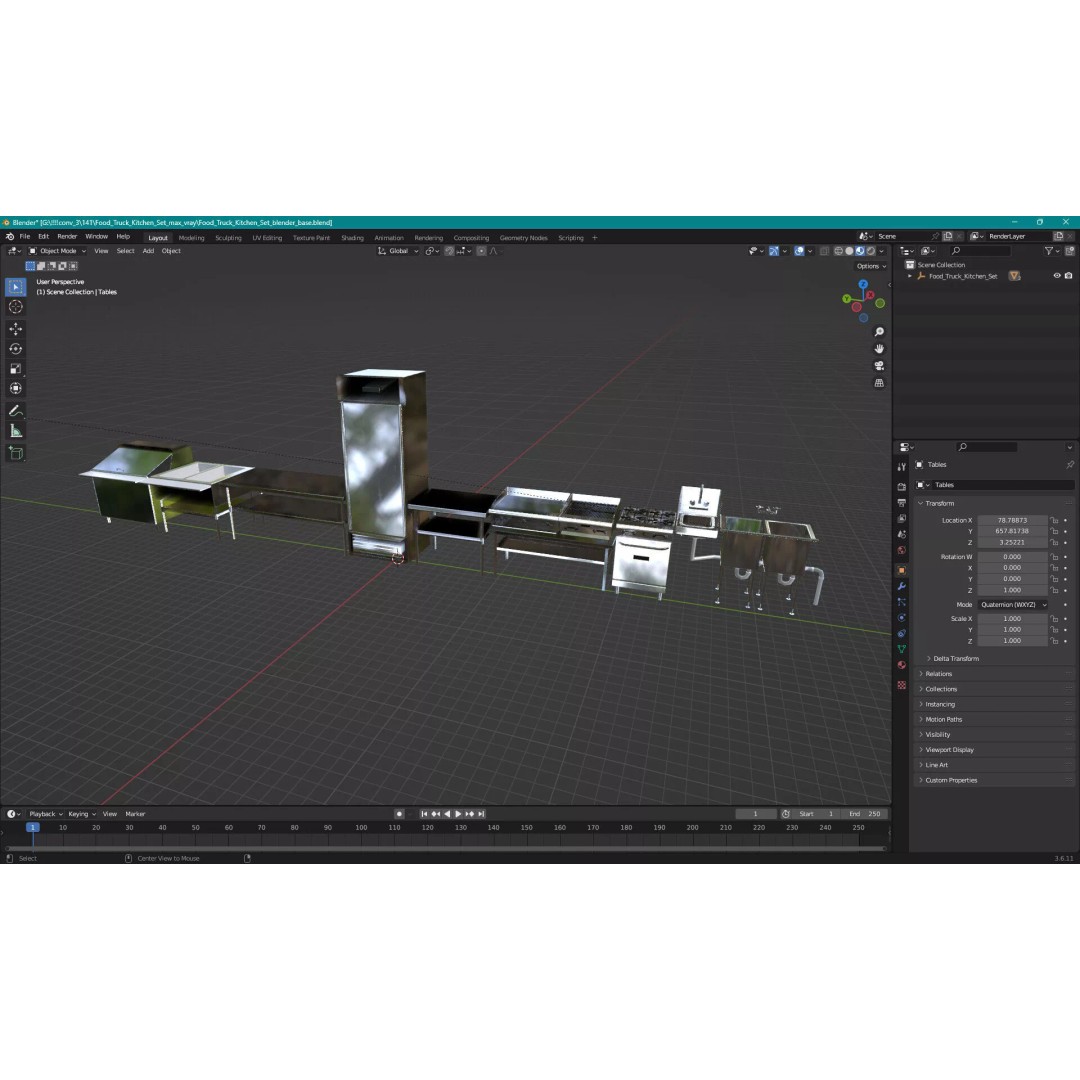Open the Particles properties tab

[902, 602]
